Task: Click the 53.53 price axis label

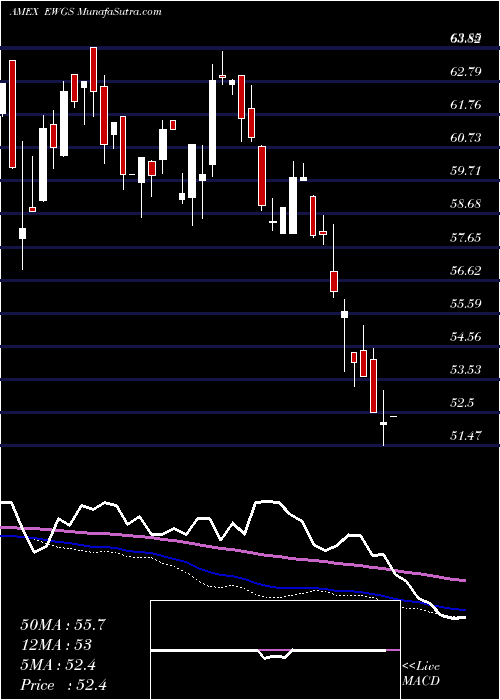Action: click(x=466, y=369)
